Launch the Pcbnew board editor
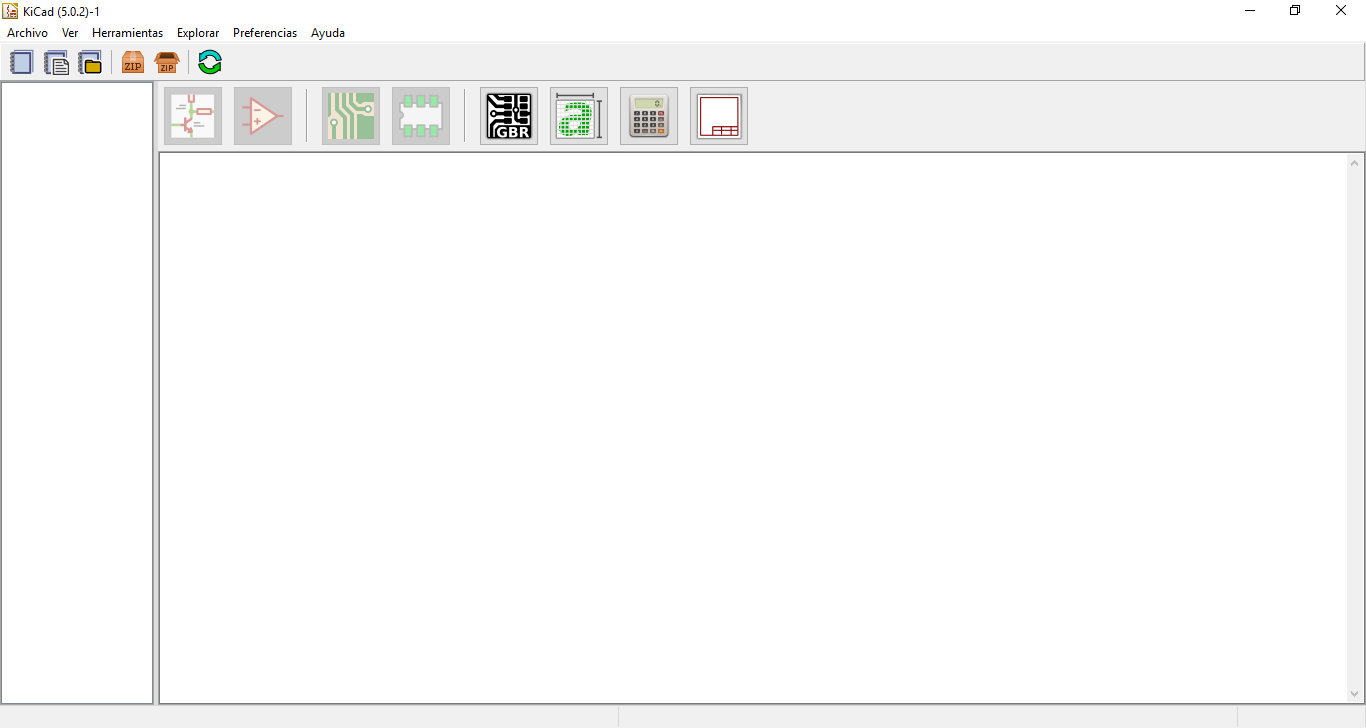Image resolution: width=1366 pixels, height=728 pixels. pyautogui.click(x=351, y=116)
